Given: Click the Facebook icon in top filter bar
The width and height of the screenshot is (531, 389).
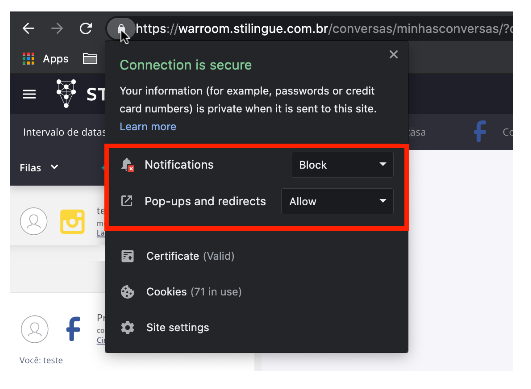Looking at the screenshot, I should point(480,131).
